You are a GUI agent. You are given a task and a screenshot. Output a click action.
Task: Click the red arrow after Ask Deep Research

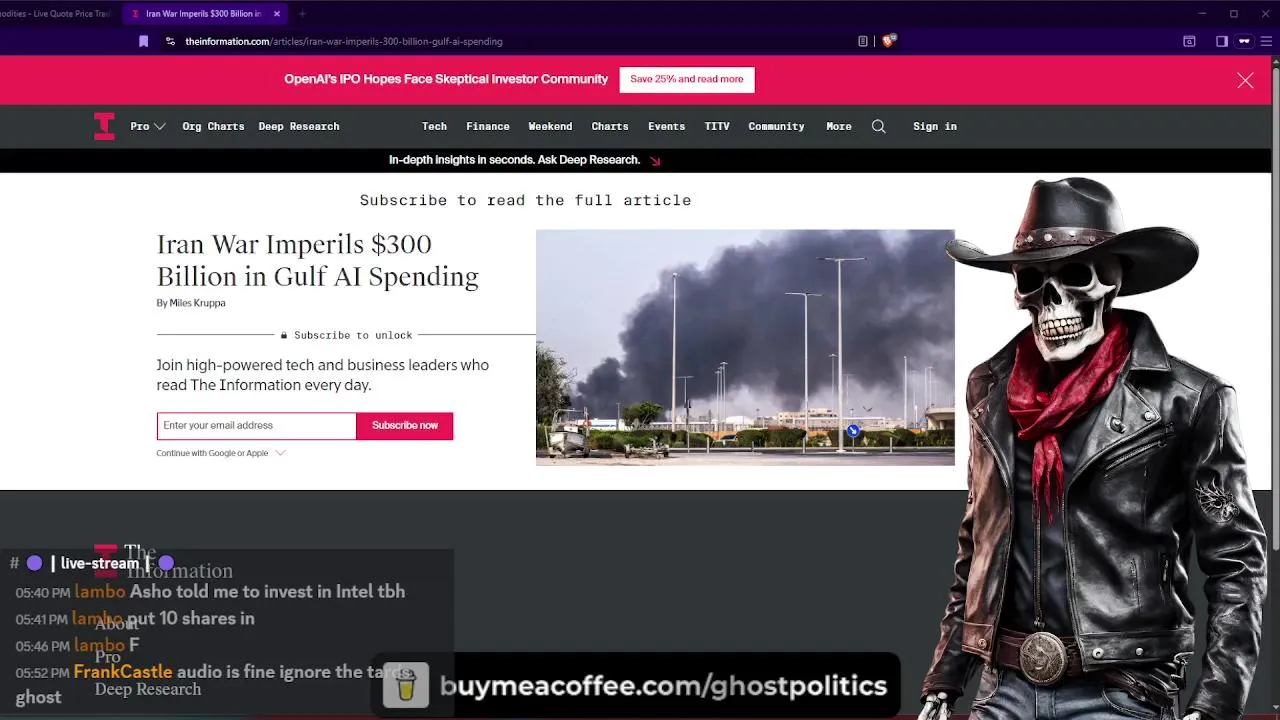[655, 160]
